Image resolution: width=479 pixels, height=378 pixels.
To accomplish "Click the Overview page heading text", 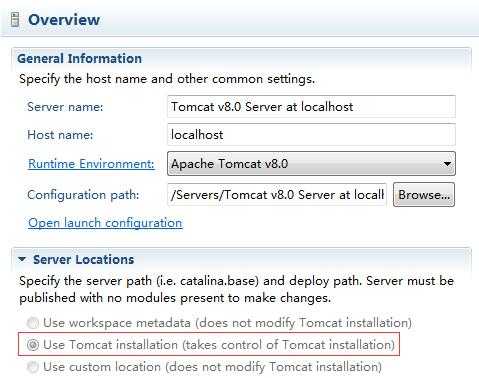I will pos(64,20).
